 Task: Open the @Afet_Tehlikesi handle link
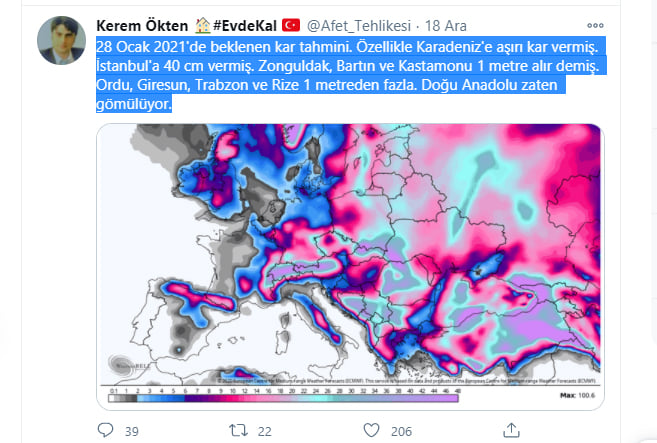pyautogui.click(x=359, y=26)
